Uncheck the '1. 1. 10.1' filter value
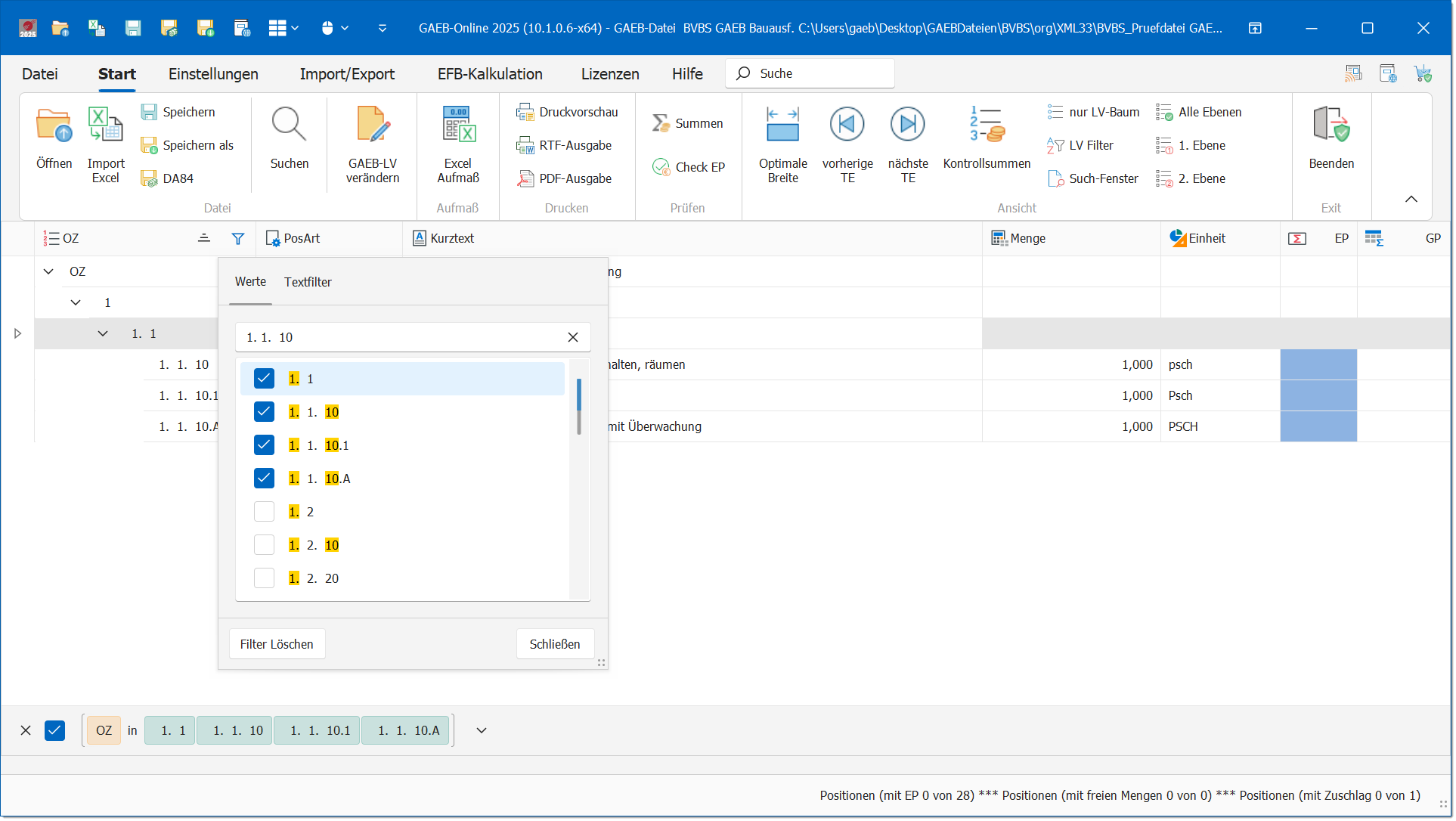The width and height of the screenshot is (1456, 821). click(264, 445)
